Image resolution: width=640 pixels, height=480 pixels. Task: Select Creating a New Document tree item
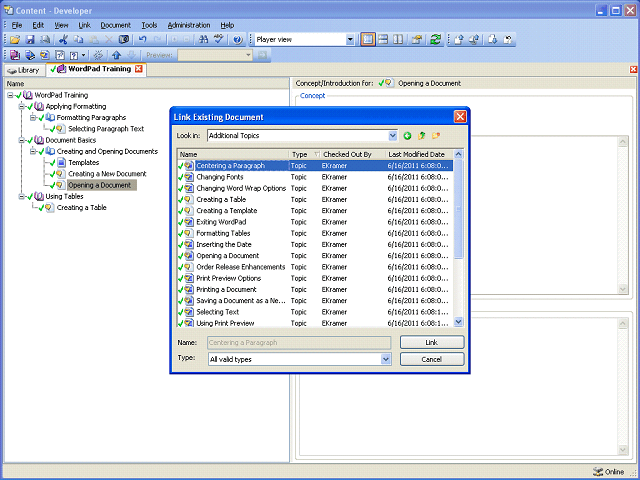click(107, 174)
